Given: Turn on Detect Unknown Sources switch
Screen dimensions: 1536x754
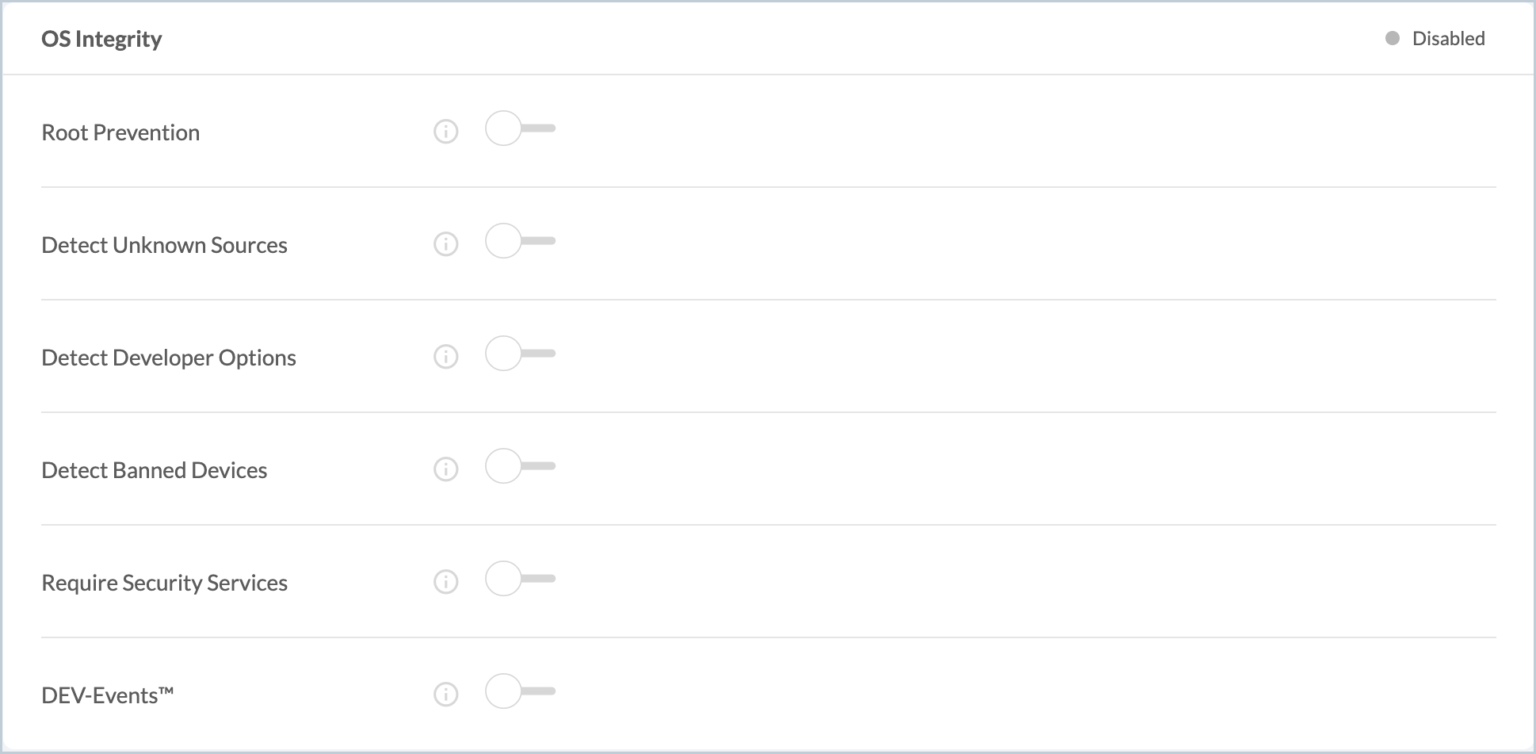Looking at the screenshot, I should pos(518,242).
